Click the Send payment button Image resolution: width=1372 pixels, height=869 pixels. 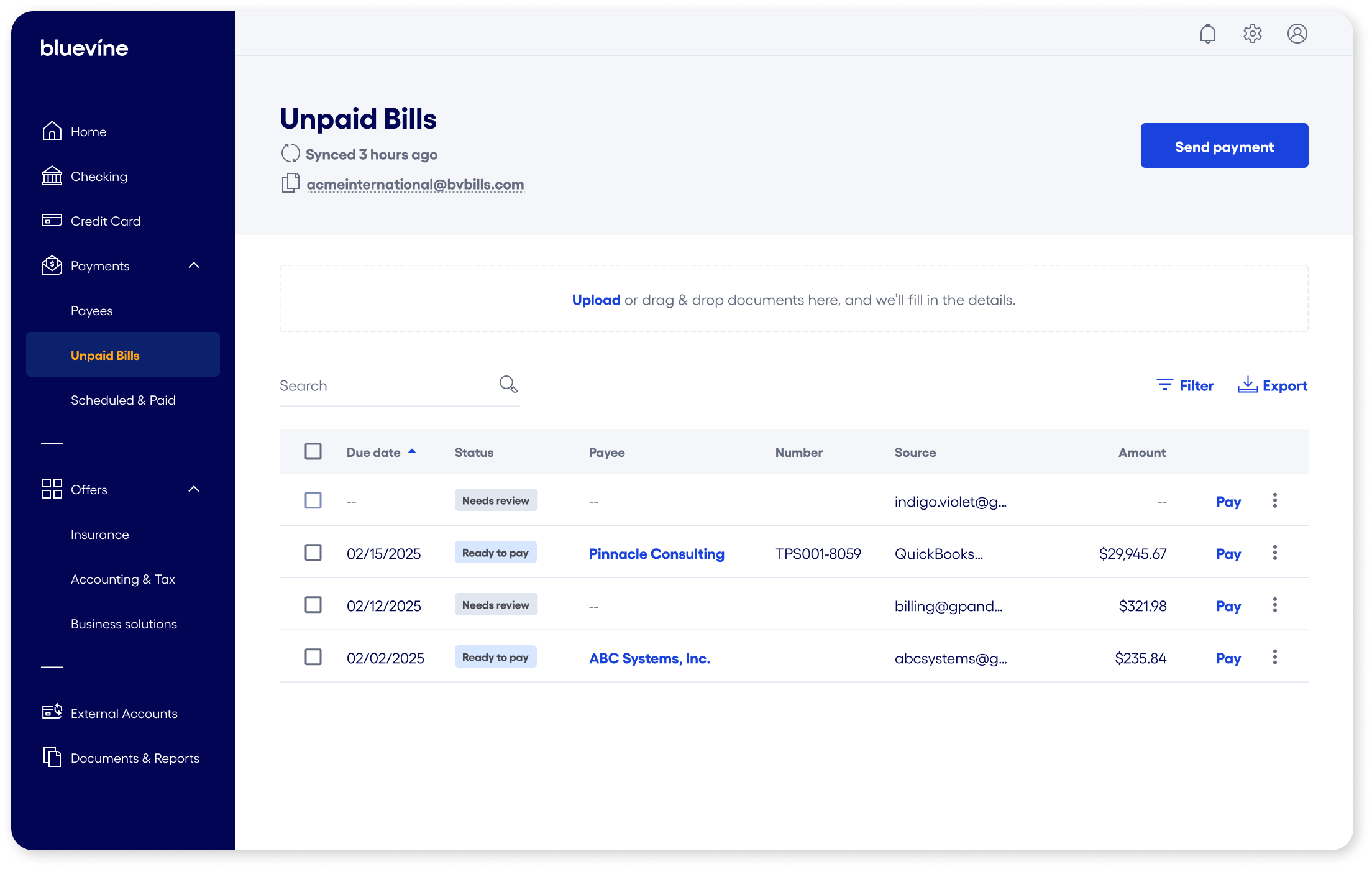click(x=1223, y=145)
